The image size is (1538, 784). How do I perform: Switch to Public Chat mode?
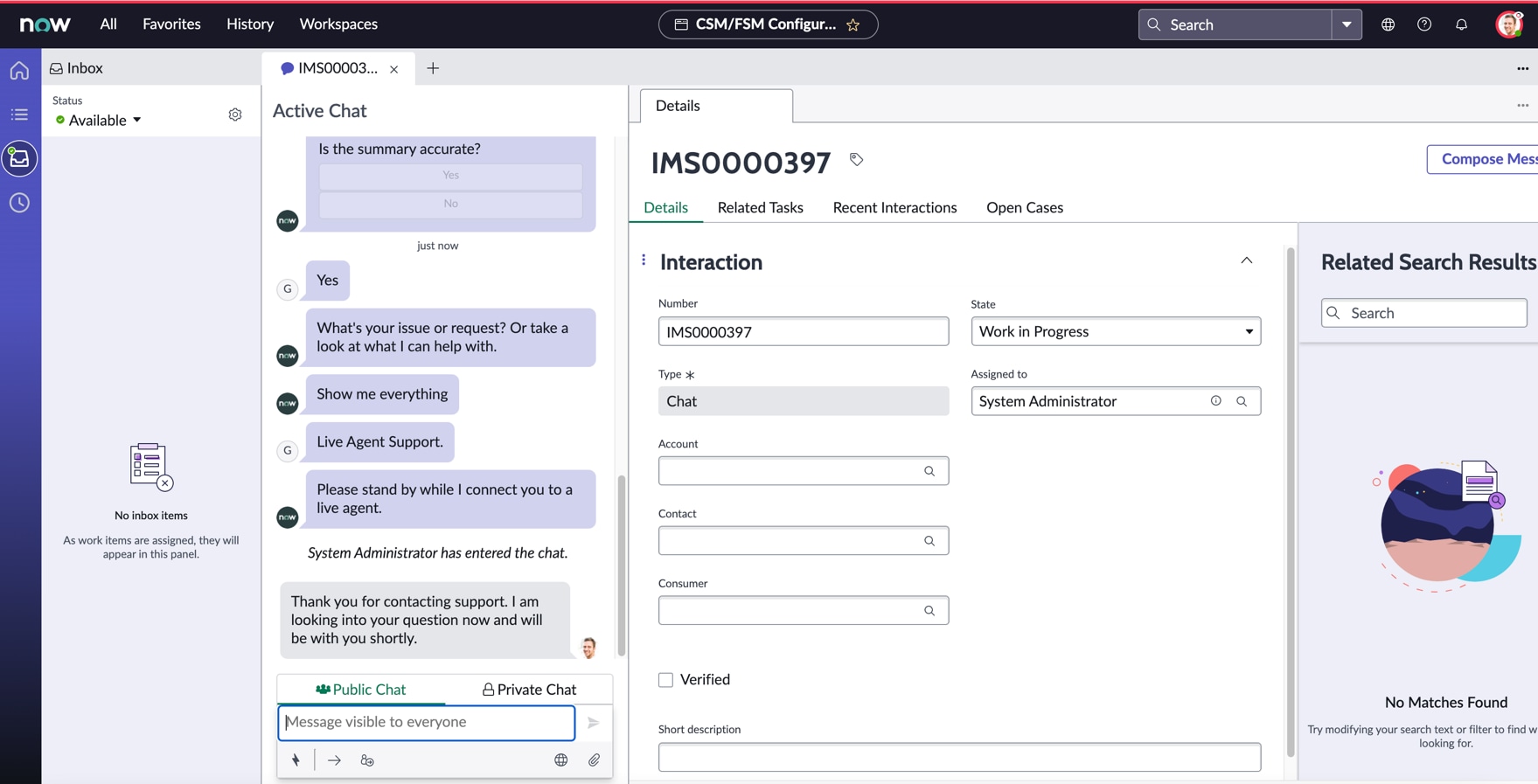pyautogui.click(x=361, y=690)
